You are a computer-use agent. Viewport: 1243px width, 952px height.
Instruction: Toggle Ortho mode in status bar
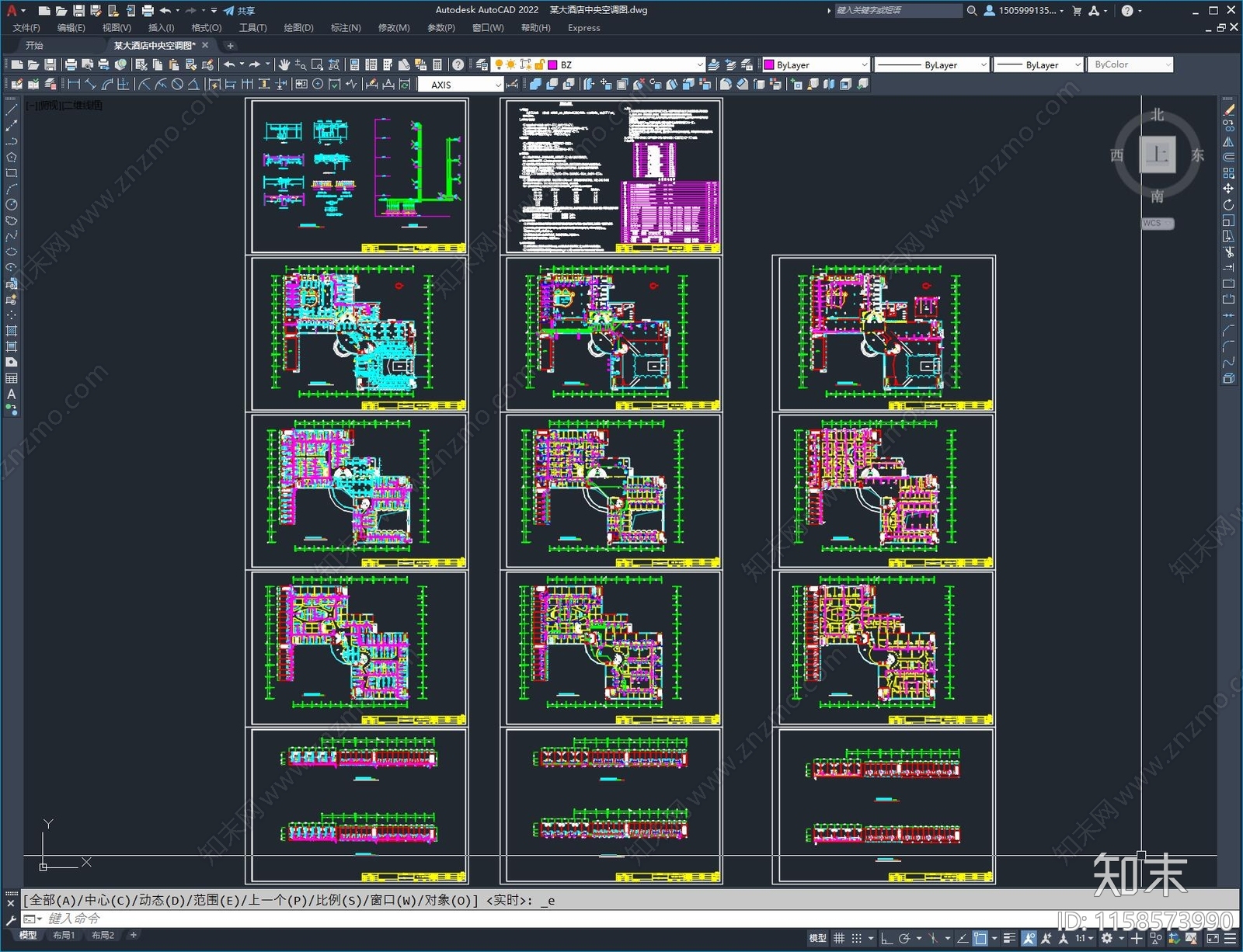pos(886,938)
